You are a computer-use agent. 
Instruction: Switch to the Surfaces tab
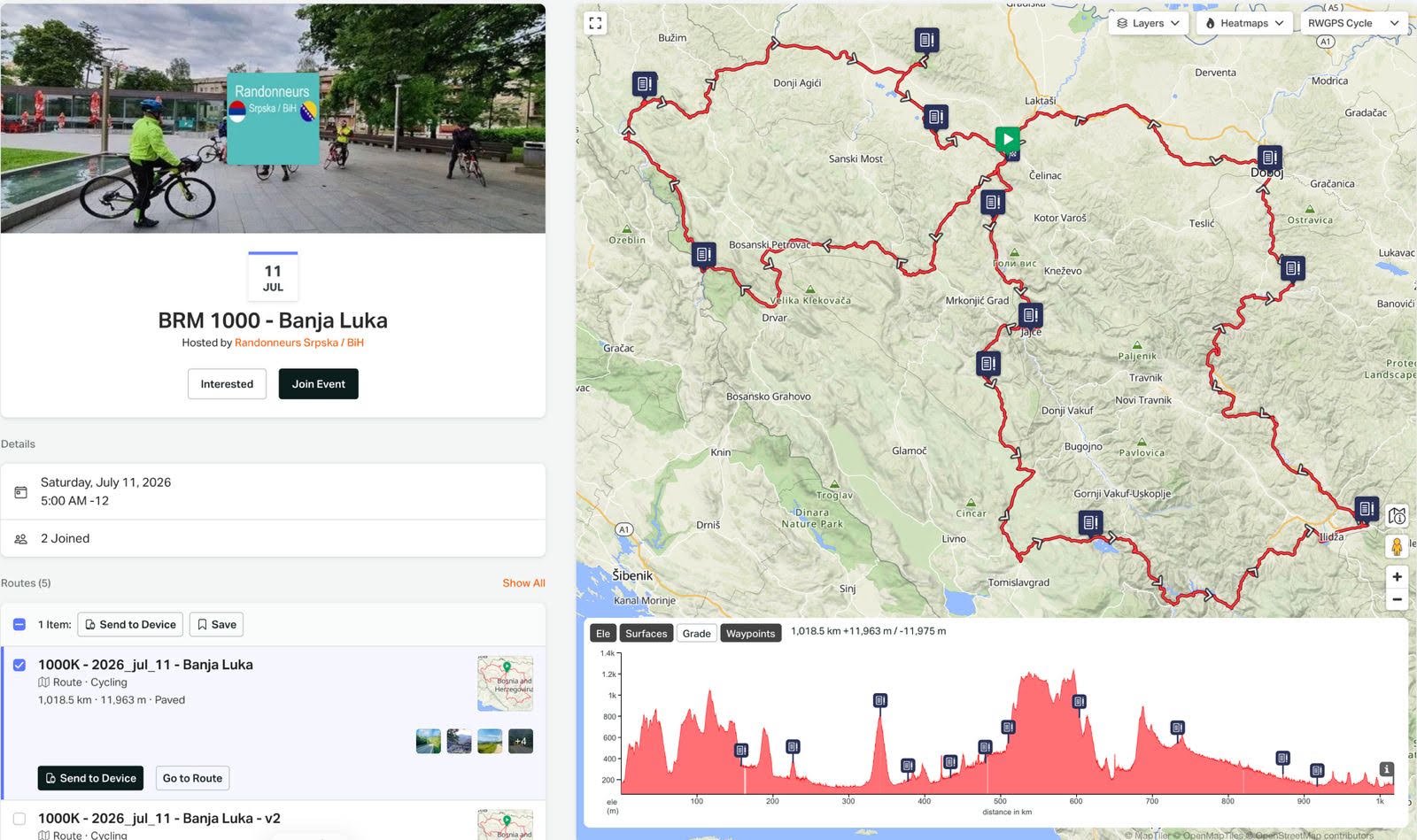[x=646, y=633]
